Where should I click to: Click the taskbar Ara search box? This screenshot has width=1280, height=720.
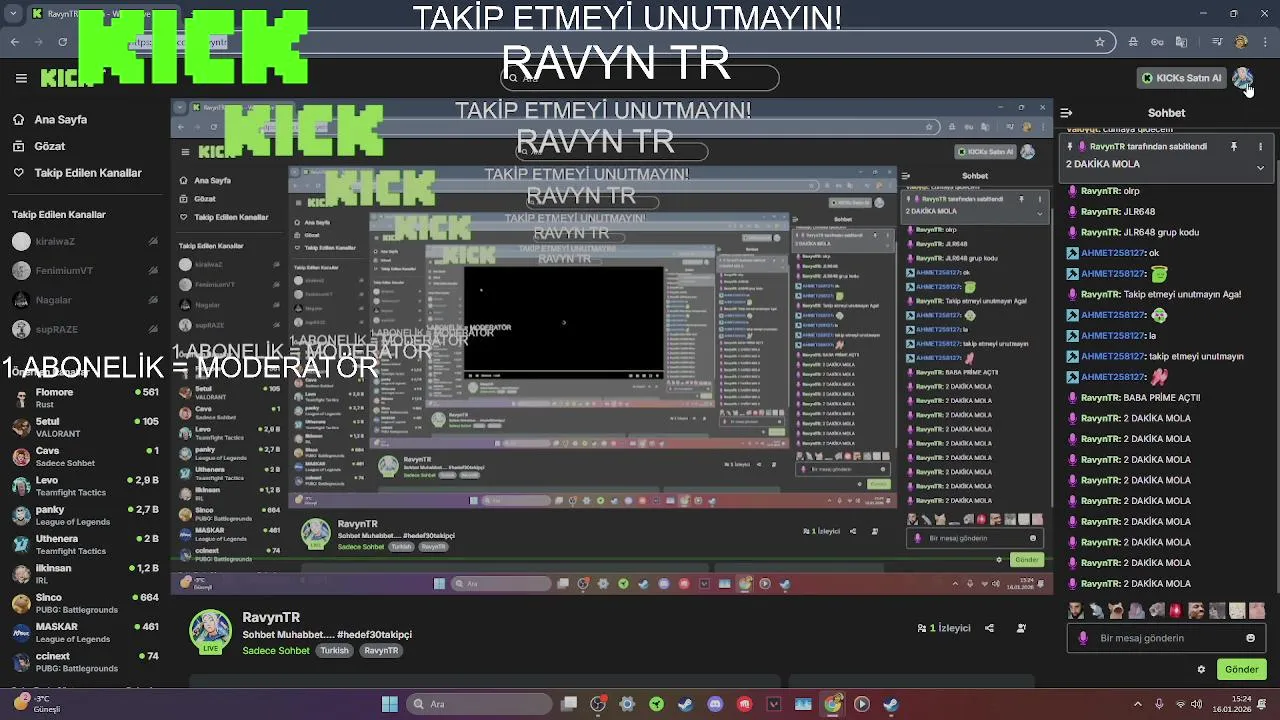[x=478, y=704]
